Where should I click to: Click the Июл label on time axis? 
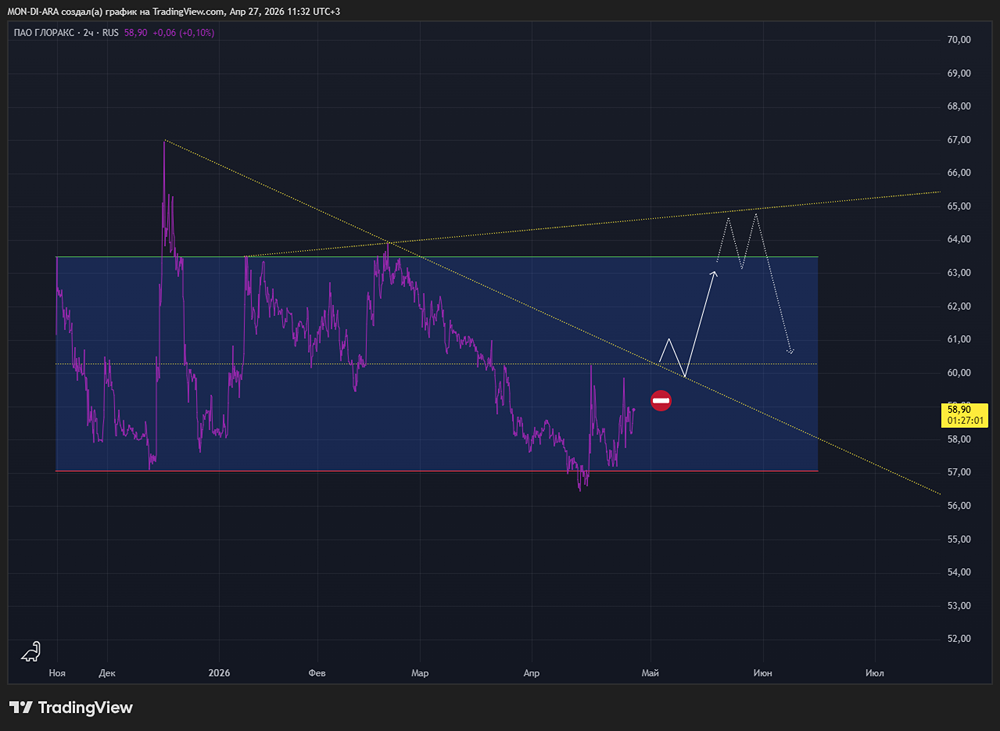[874, 673]
